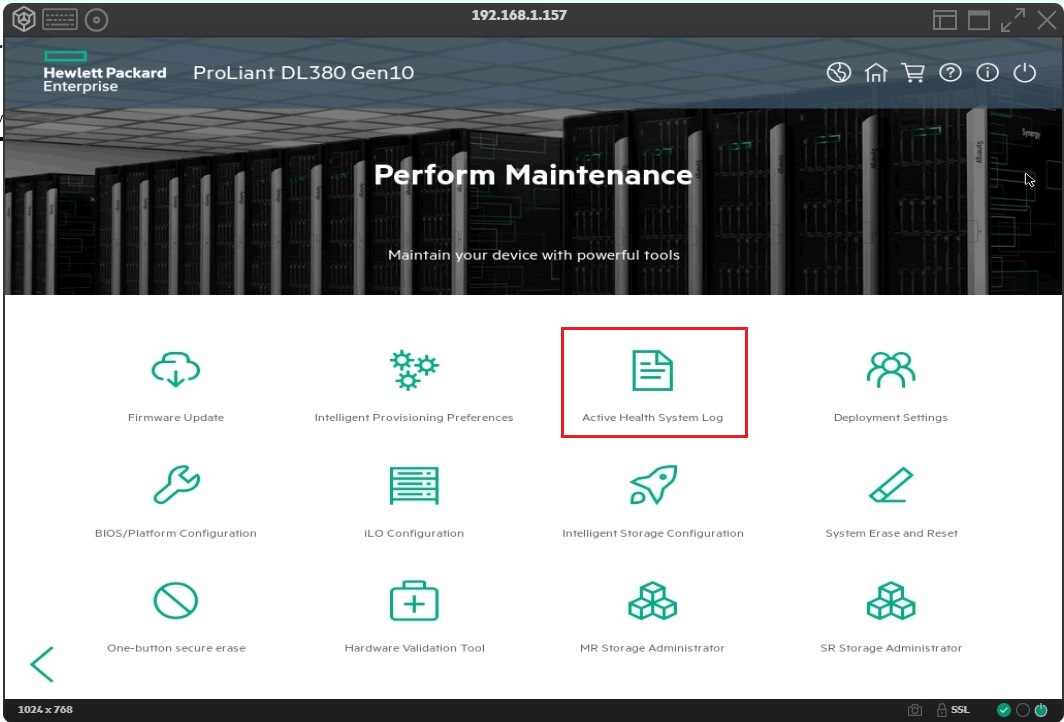Open Intelligent Provisioning Preferences gears icon
The image size is (1064, 722).
(414, 370)
